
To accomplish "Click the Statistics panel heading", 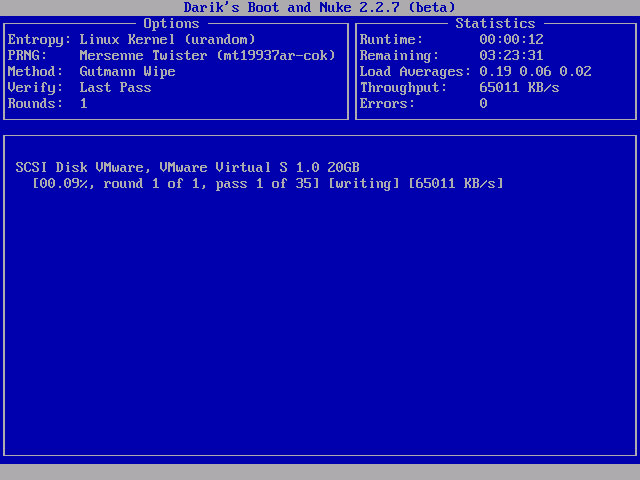I will 495,24.
